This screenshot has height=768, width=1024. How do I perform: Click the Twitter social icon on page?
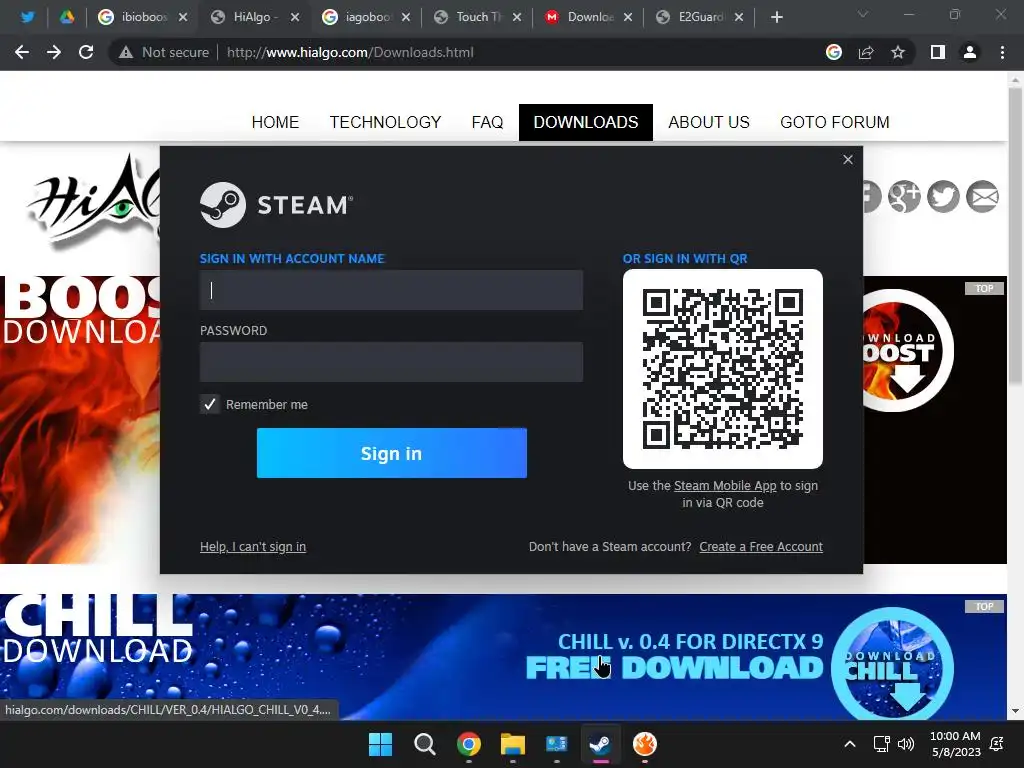pos(943,197)
